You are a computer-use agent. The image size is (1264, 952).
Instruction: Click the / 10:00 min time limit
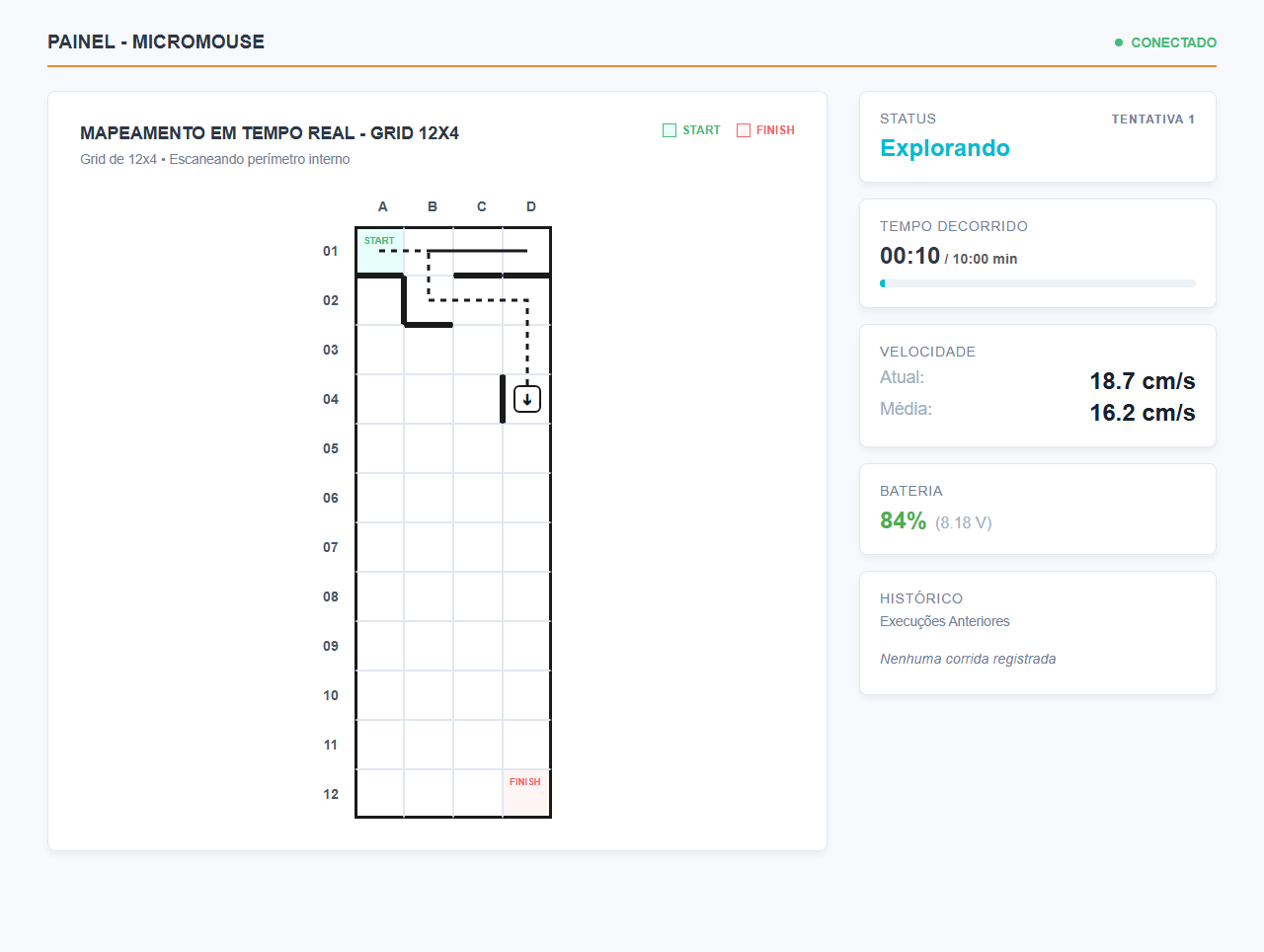click(982, 259)
